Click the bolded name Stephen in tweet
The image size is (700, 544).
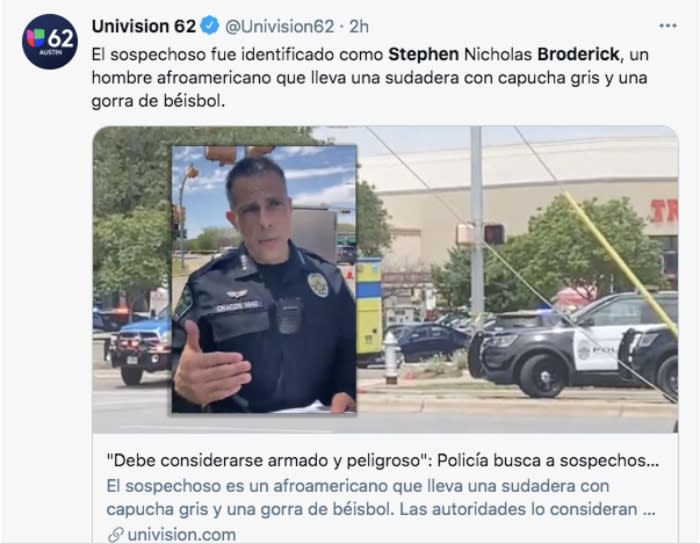click(x=423, y=54)
